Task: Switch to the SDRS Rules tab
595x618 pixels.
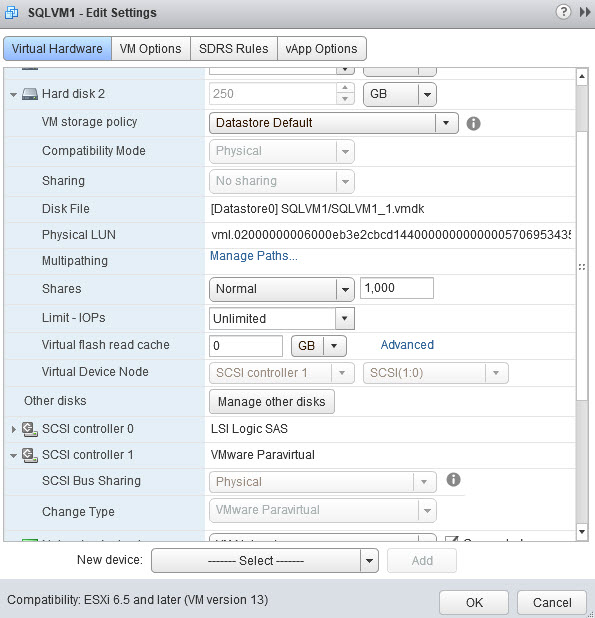Action: (234, 49)
